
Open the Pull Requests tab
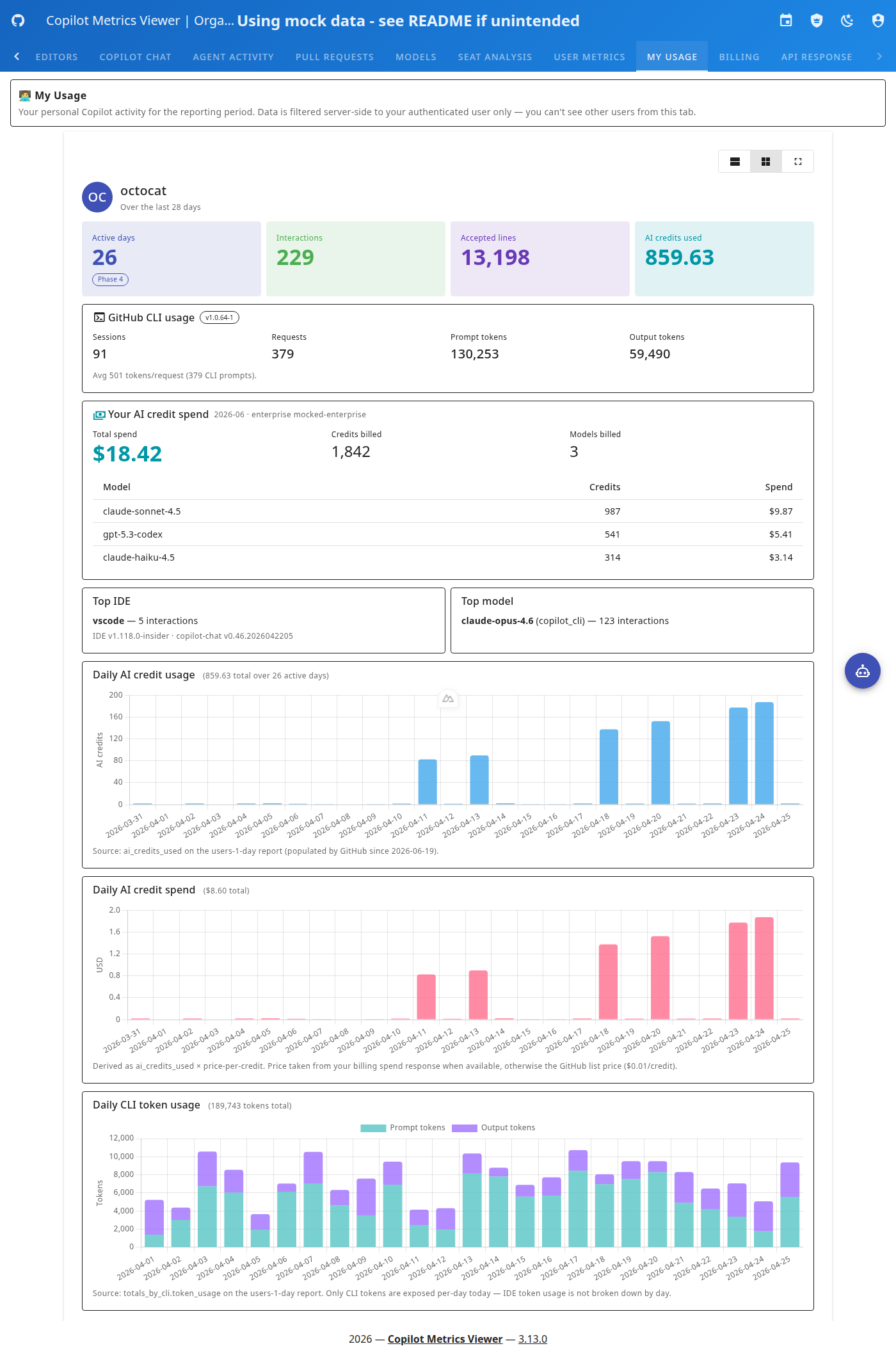coord(335,57)
